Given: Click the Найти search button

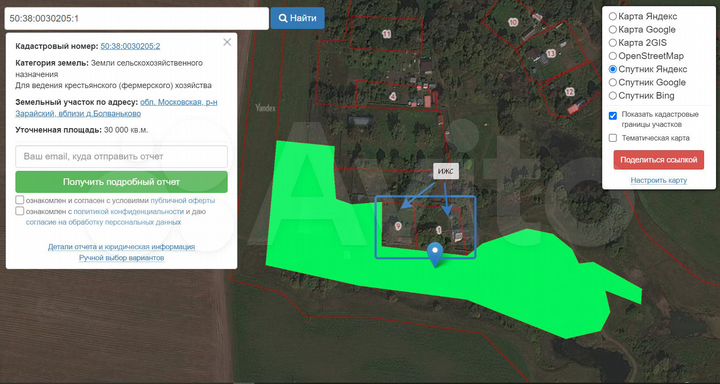Looking at the screenshot, I should 297,18.
